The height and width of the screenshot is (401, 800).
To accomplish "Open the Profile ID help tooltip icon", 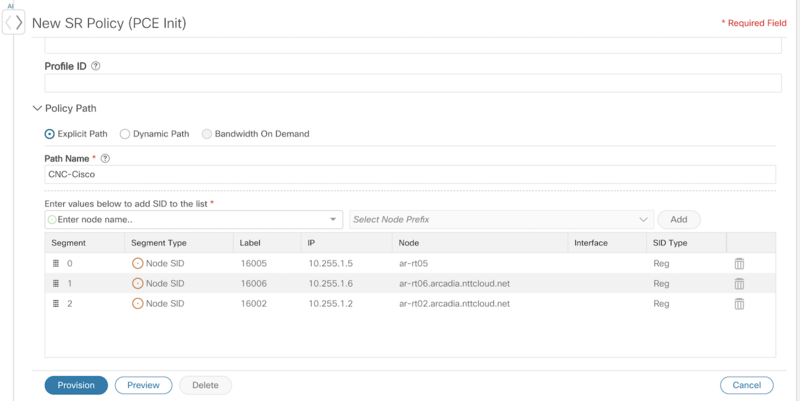I will point(95,66).
